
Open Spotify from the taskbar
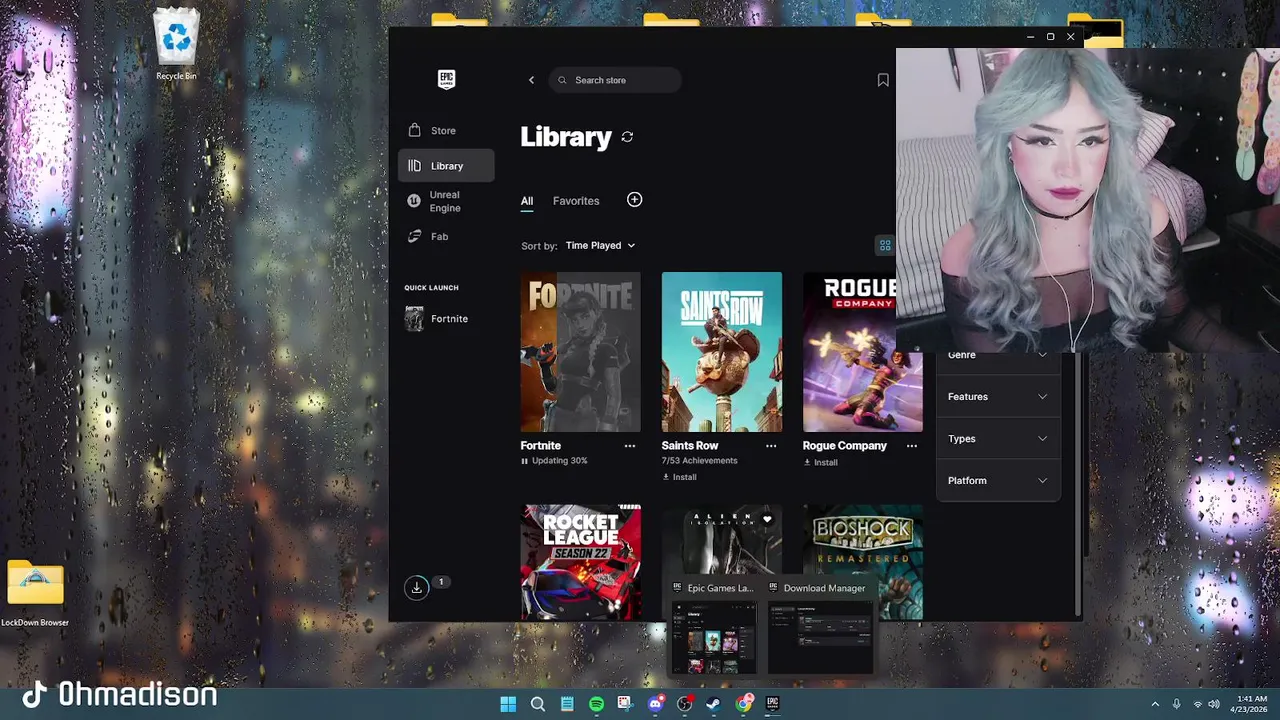pos(597,704)
